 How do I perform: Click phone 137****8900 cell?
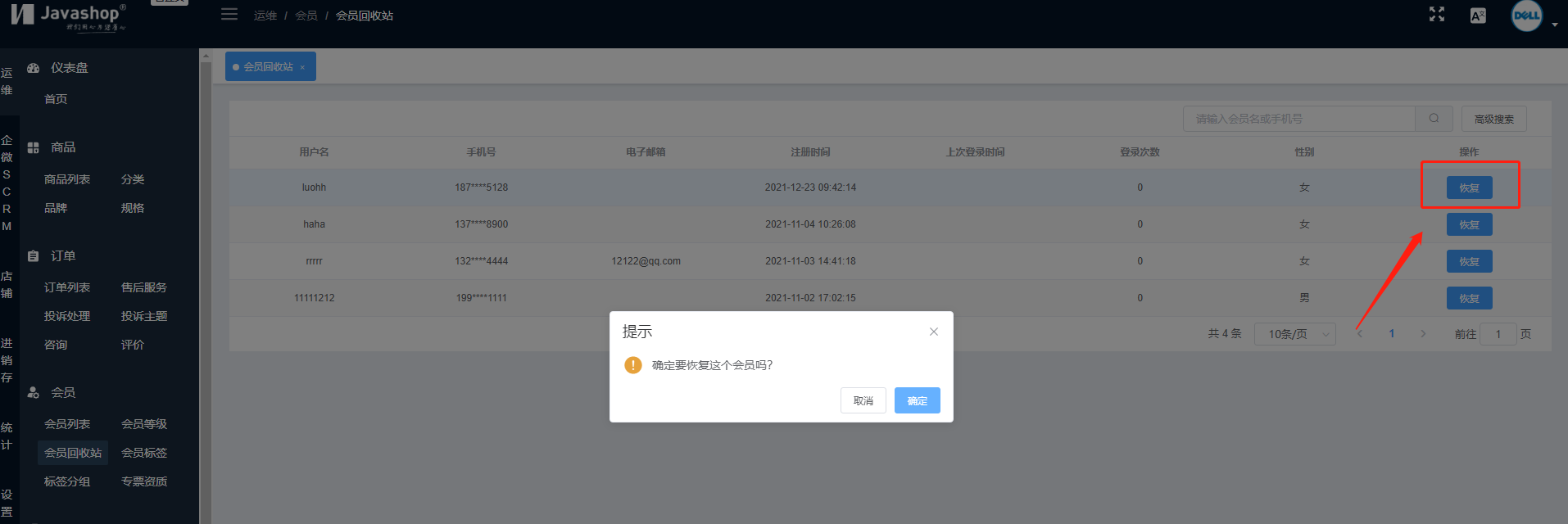pyautogui.click(x=482, y=224)
